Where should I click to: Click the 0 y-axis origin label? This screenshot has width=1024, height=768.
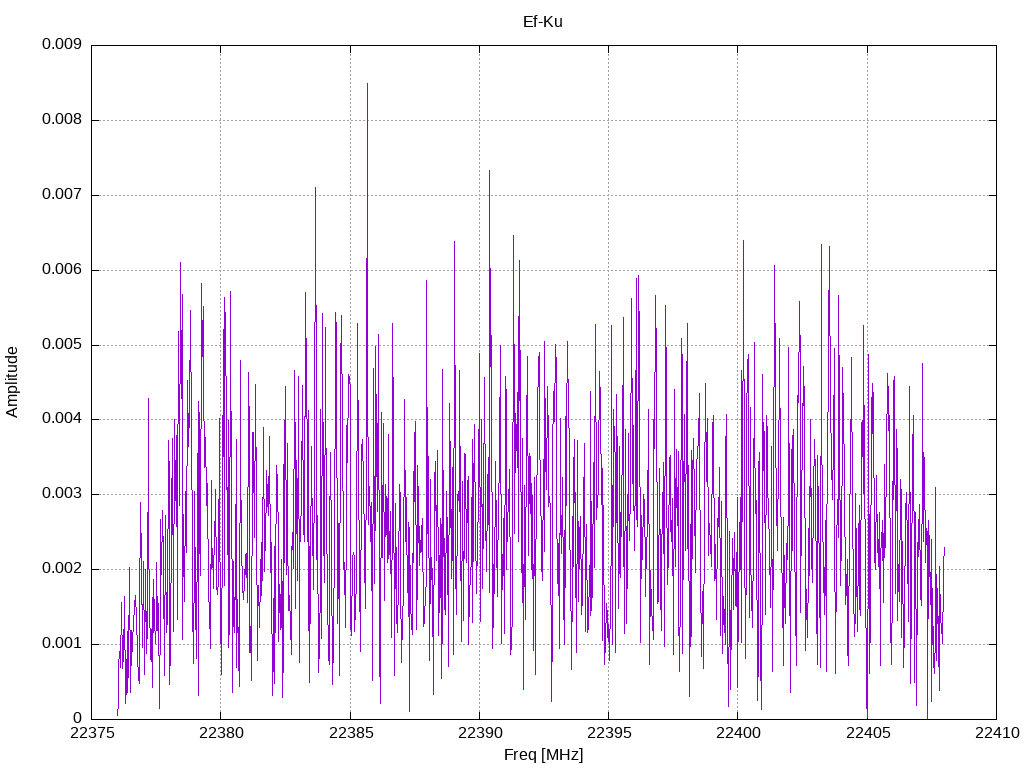click(78, 718)
